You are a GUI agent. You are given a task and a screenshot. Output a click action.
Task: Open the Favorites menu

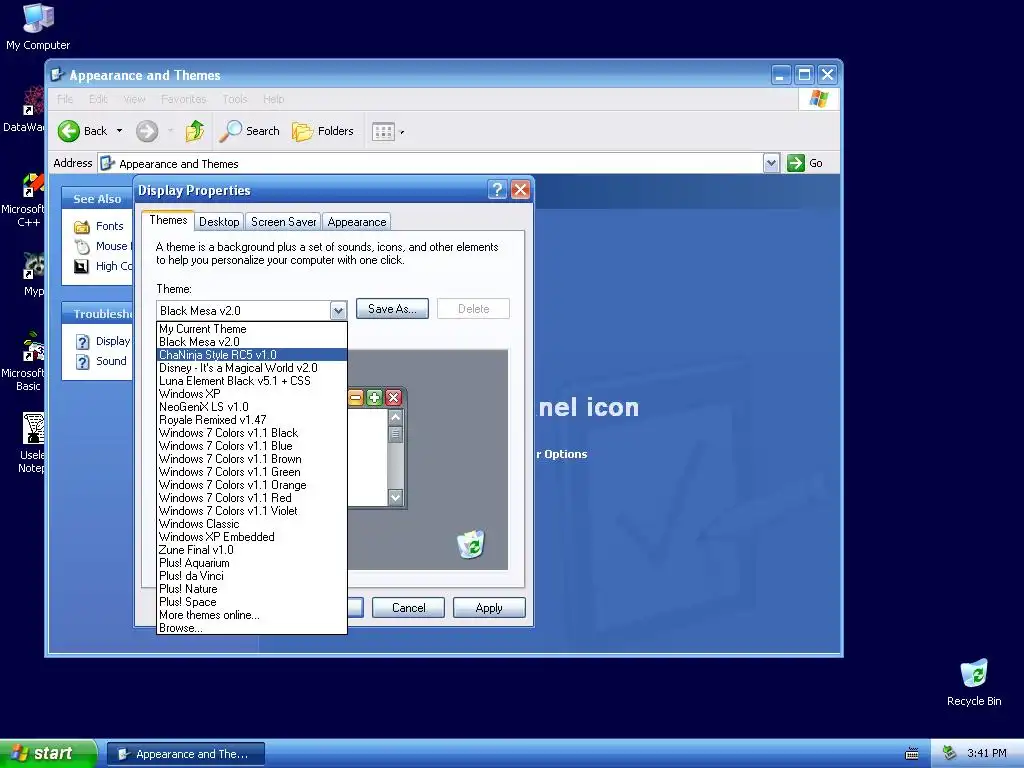pos(184,99)
